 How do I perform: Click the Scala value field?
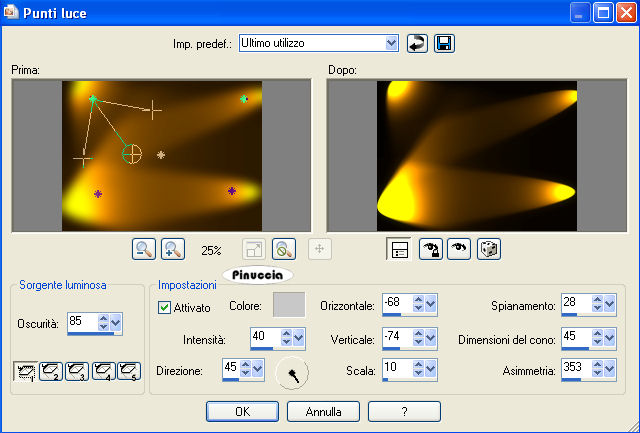[398, 368]
